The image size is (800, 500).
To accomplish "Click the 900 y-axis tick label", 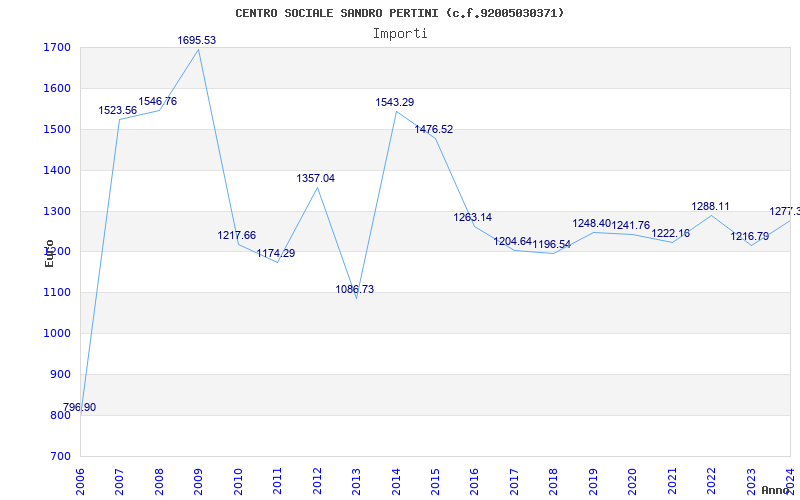I will pos(60,374).
